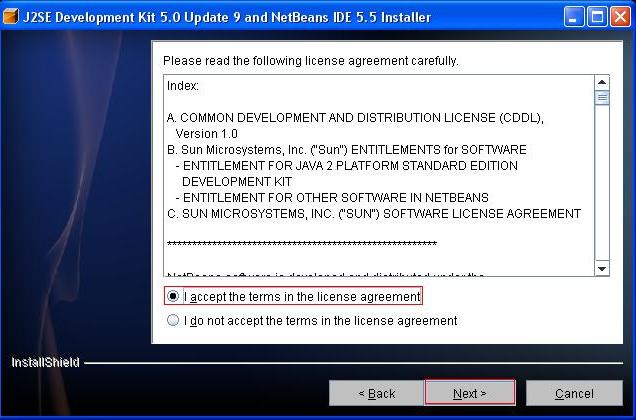Click the scrollbar down arrow in license text
This screenshot has height=420, width=636.
[602, 268]
